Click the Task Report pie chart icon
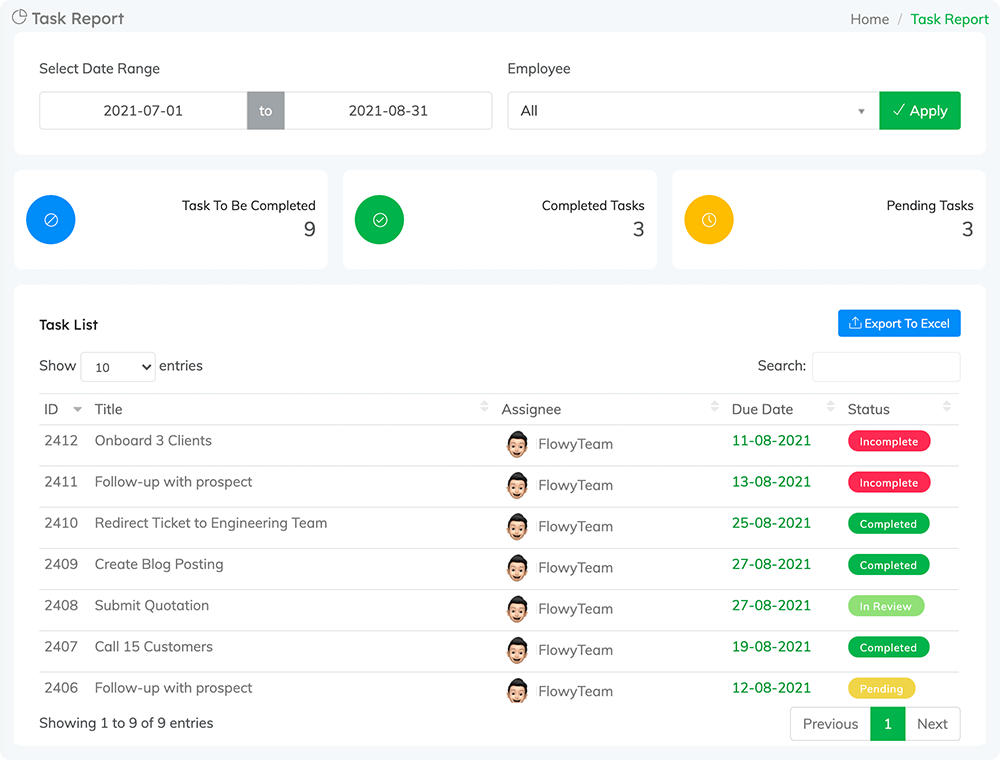Screen dimensions: 1000x760 coord(19,18)
